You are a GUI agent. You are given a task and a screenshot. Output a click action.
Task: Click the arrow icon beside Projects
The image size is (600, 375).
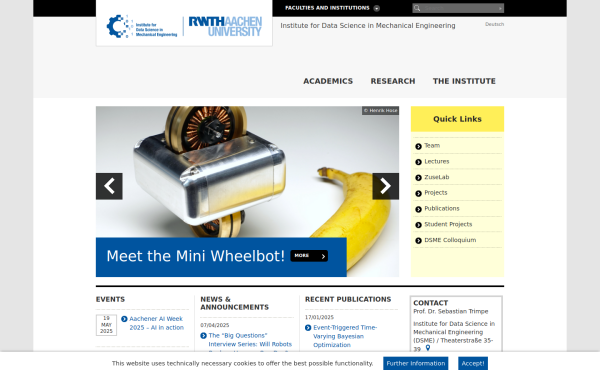[x=418, y=193]
